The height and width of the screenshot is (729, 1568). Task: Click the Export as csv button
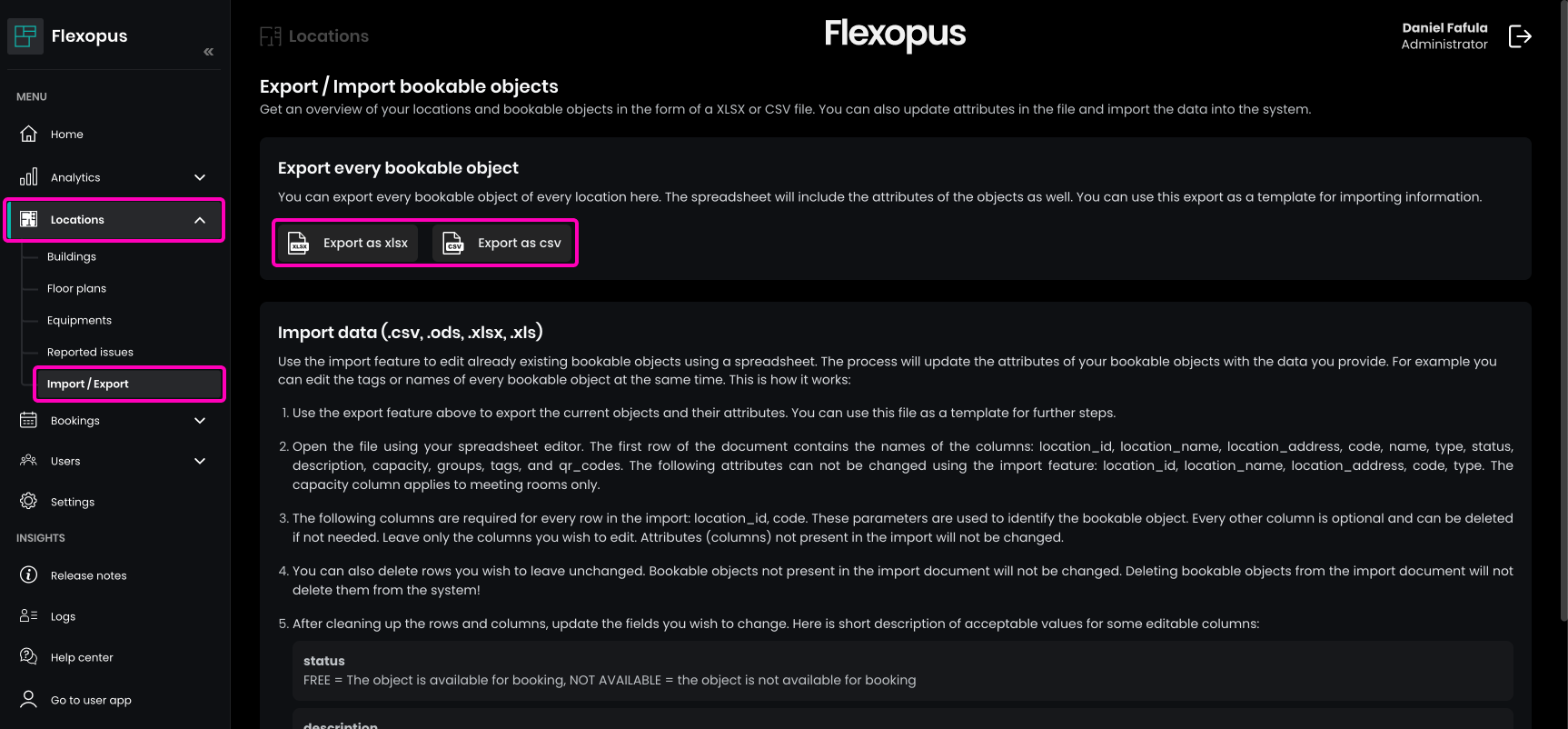[502, 243]
